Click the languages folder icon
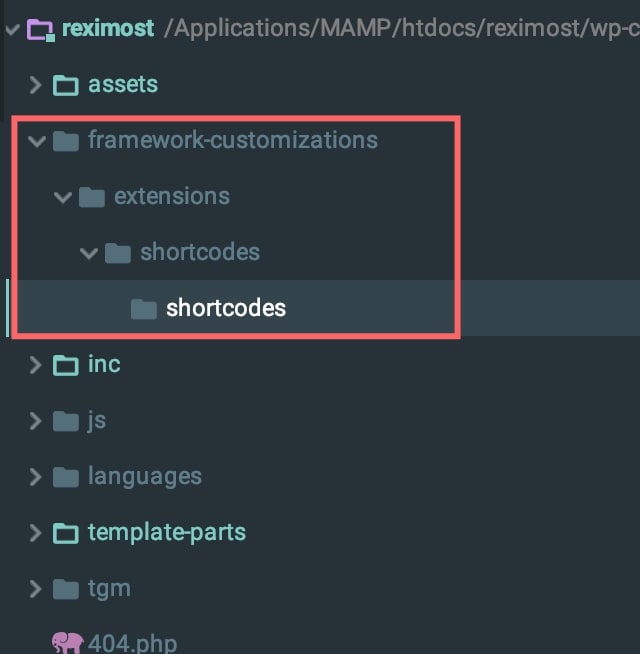Image resolution: width=640 pixels, height=654 pixels. tap(66, 477)
